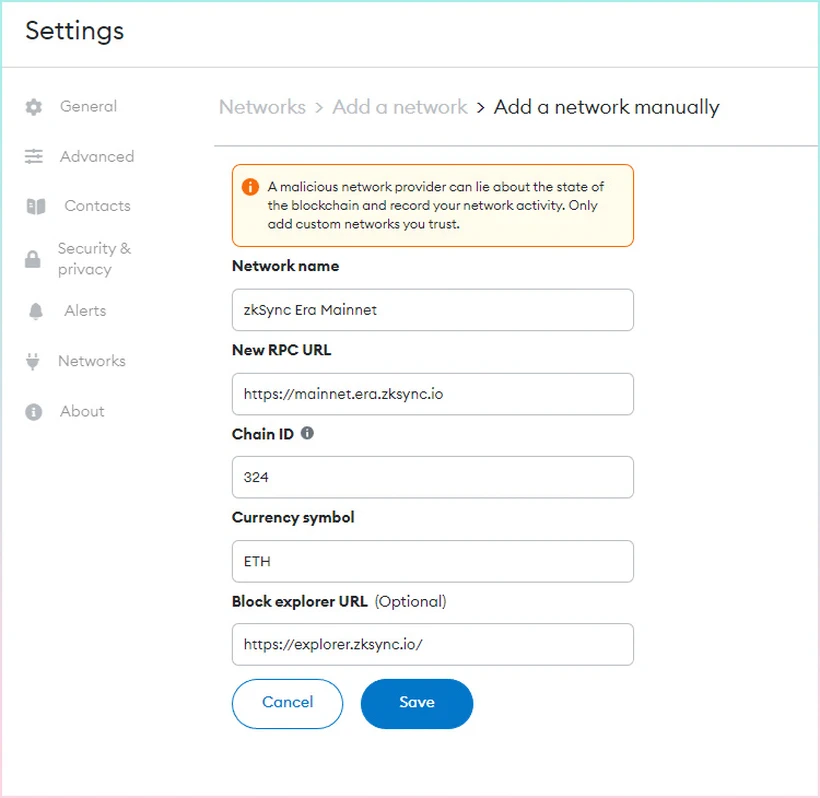Screen dimensions: 820x798
Task: Cancel adding the network
Action: (287, 703)
